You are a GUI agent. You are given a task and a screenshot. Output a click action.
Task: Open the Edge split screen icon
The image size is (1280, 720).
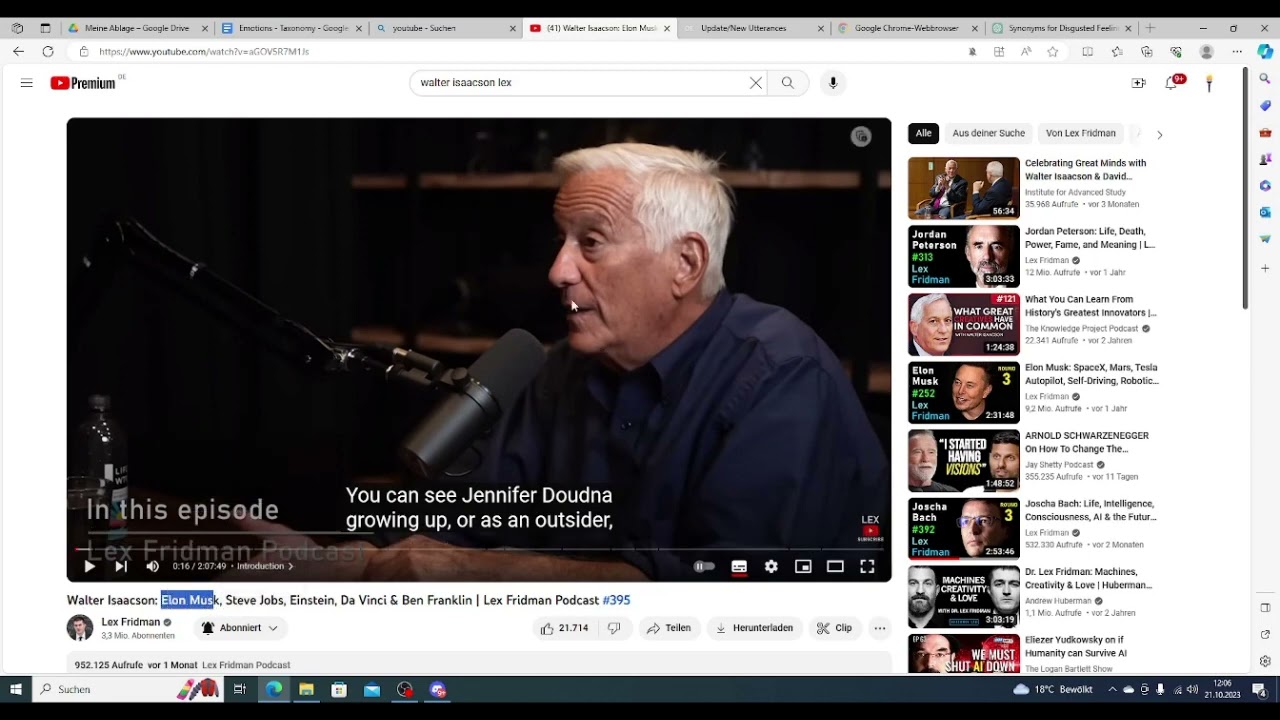[1090, 51]
